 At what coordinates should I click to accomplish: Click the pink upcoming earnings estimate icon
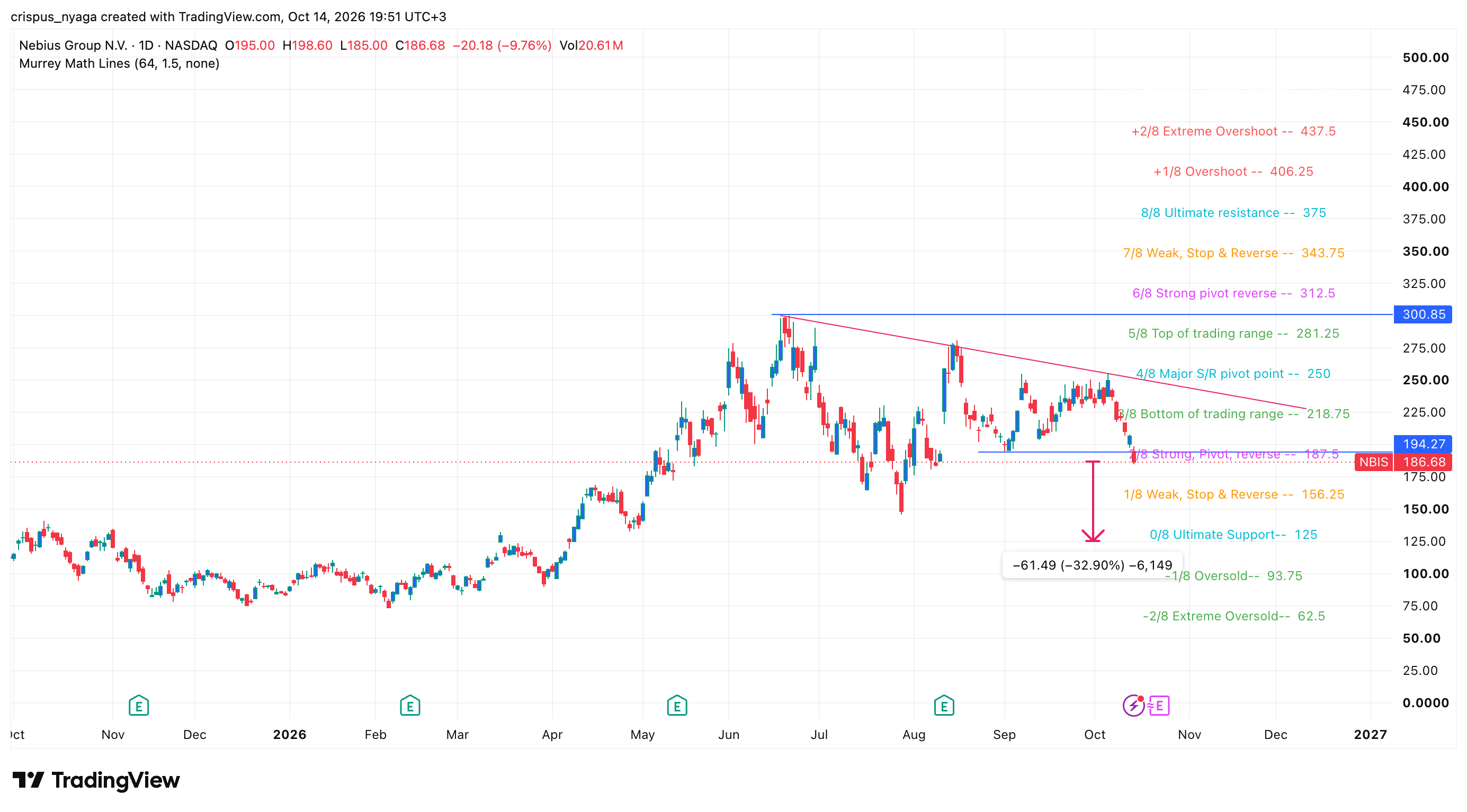(x=1159, y=706)
